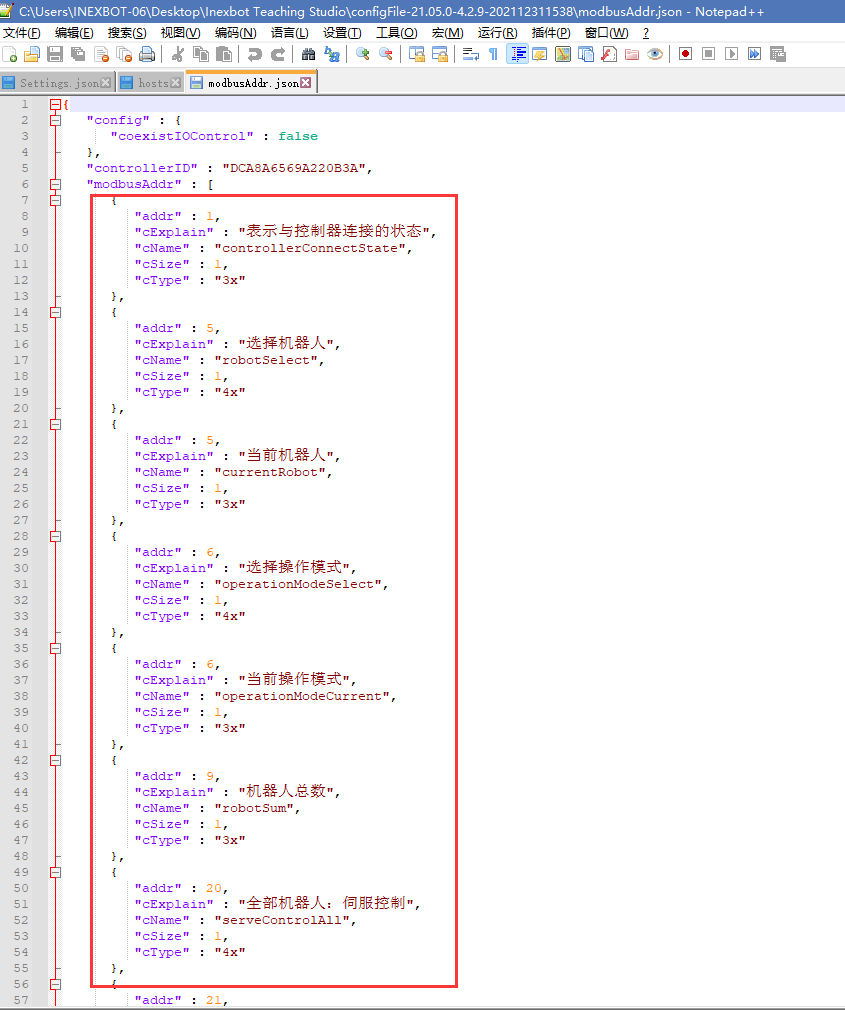Open Find with the binoculars icon
The image size is (845, 1010).
pyautogui.click(x=309, y=54)
